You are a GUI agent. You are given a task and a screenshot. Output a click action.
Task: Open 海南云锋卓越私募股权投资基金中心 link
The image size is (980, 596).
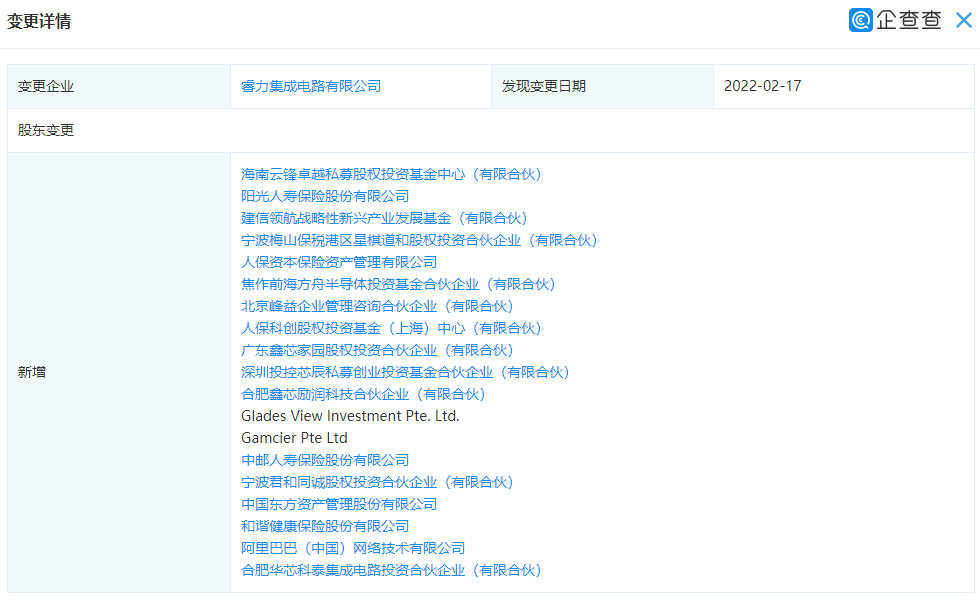click(391, 174)
